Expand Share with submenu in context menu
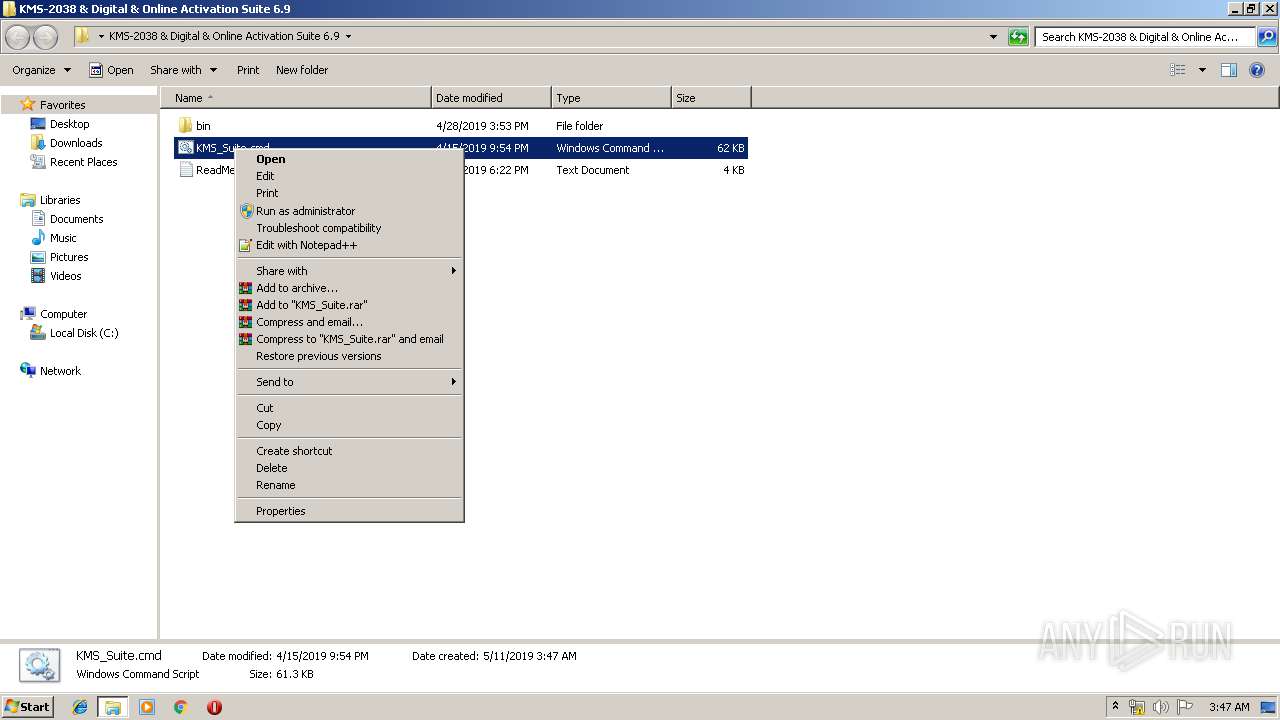1280x720 pixels. (x=349, y=271)
